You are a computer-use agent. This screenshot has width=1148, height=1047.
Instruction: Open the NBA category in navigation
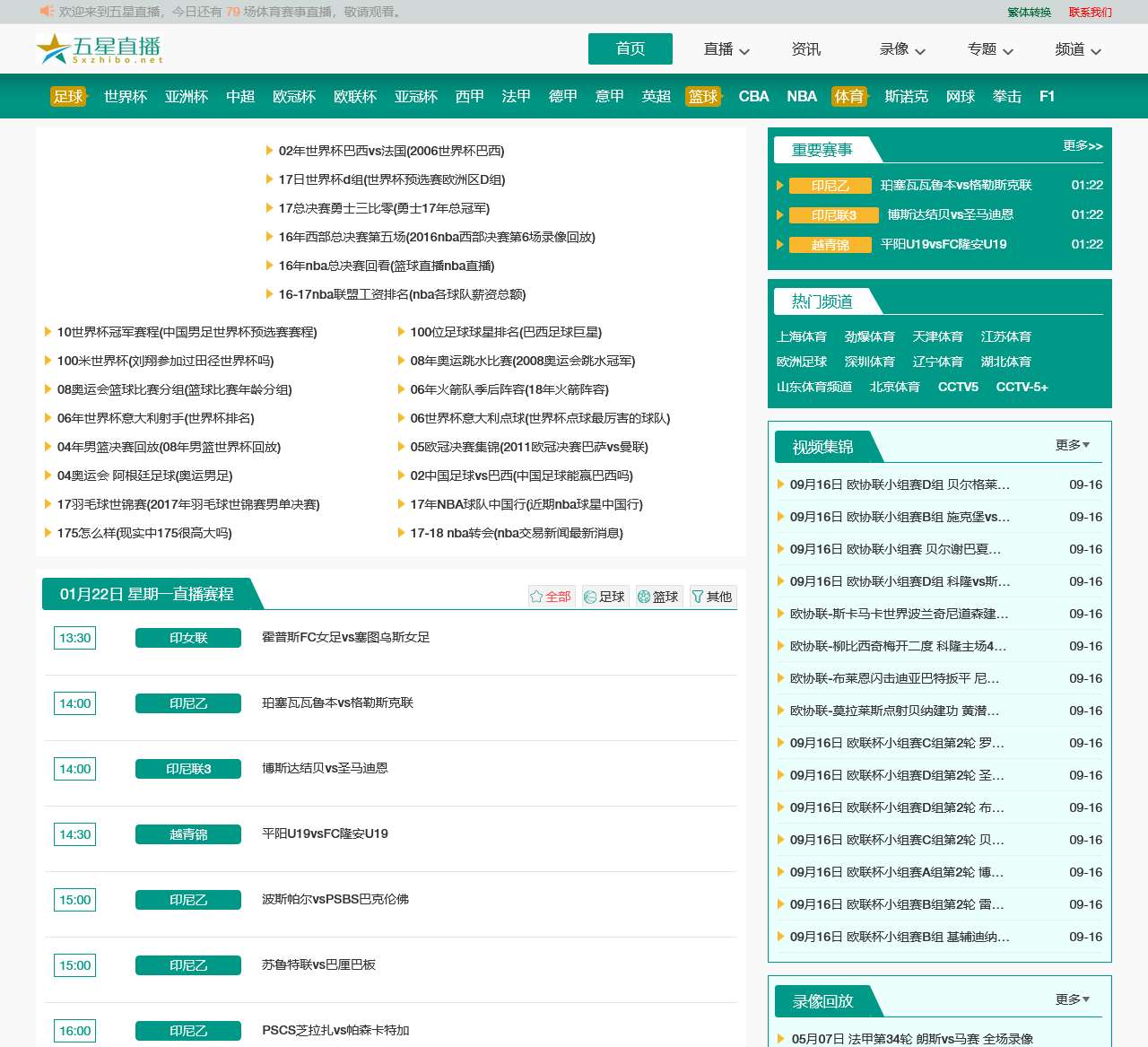coord(801,96)
